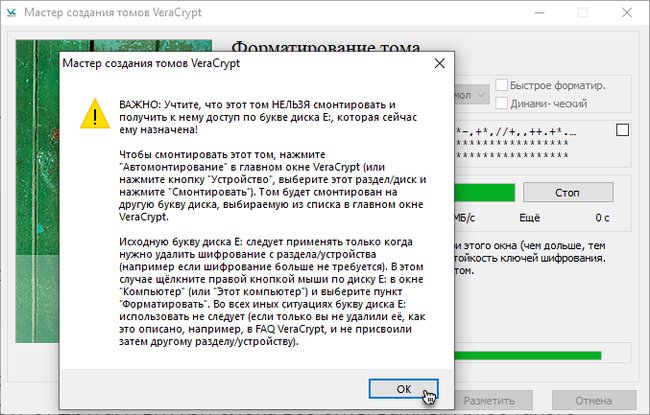650x415 pixels.
Task: Click dialog title 'Мастер создания томов VeraCrypt'
Action: 151,63
